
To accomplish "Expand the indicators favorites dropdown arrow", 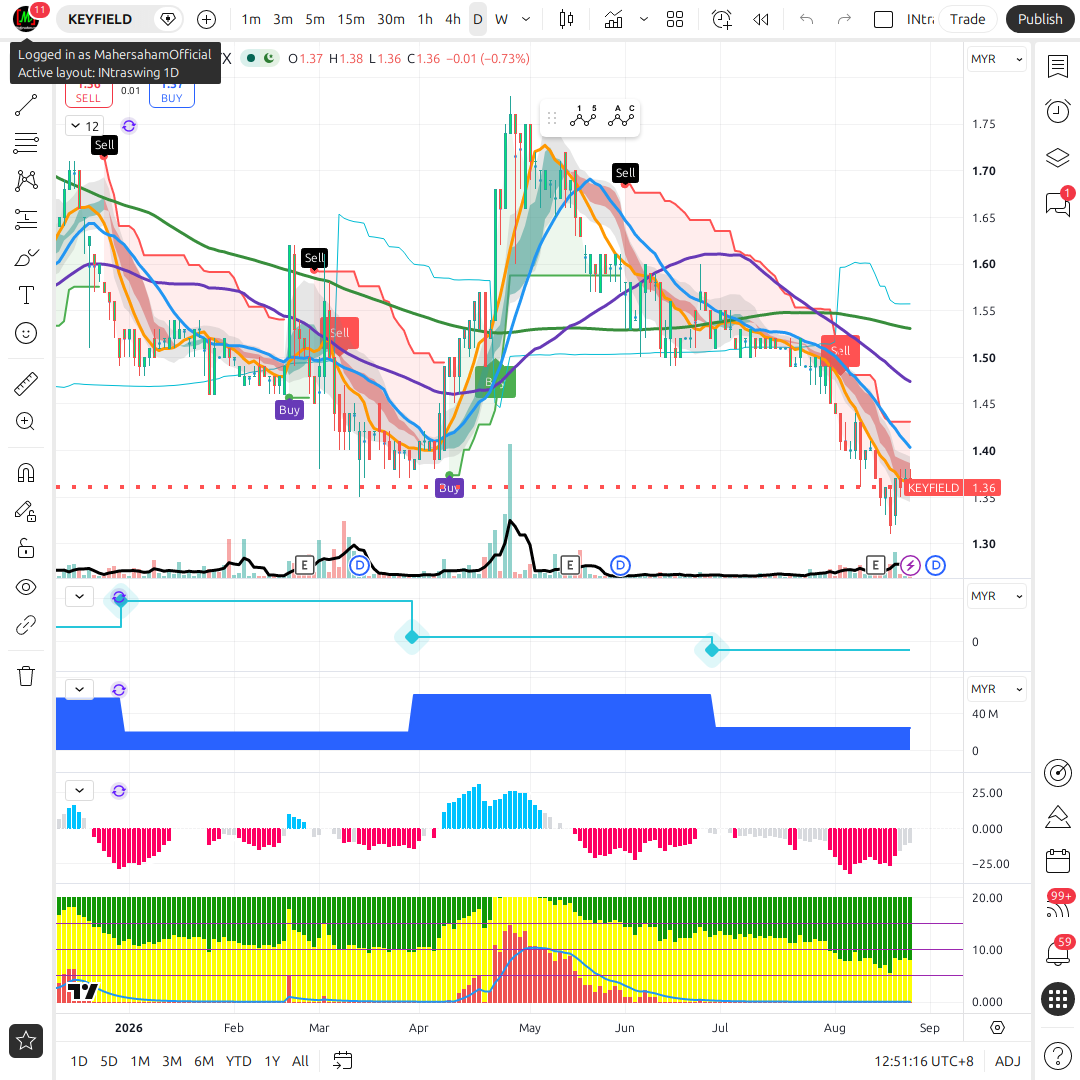I will point(644,19).
